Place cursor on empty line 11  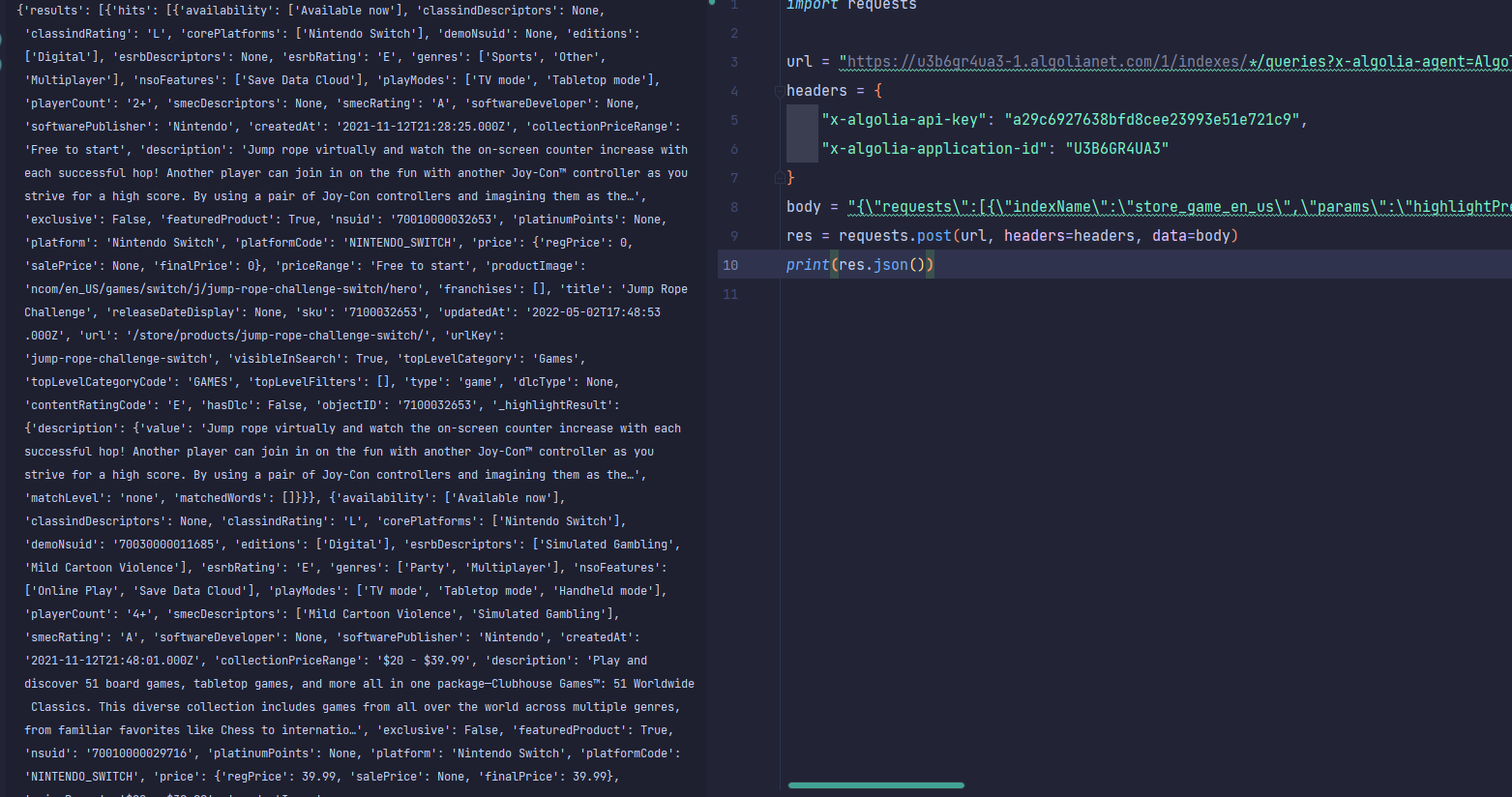[967, 294]
